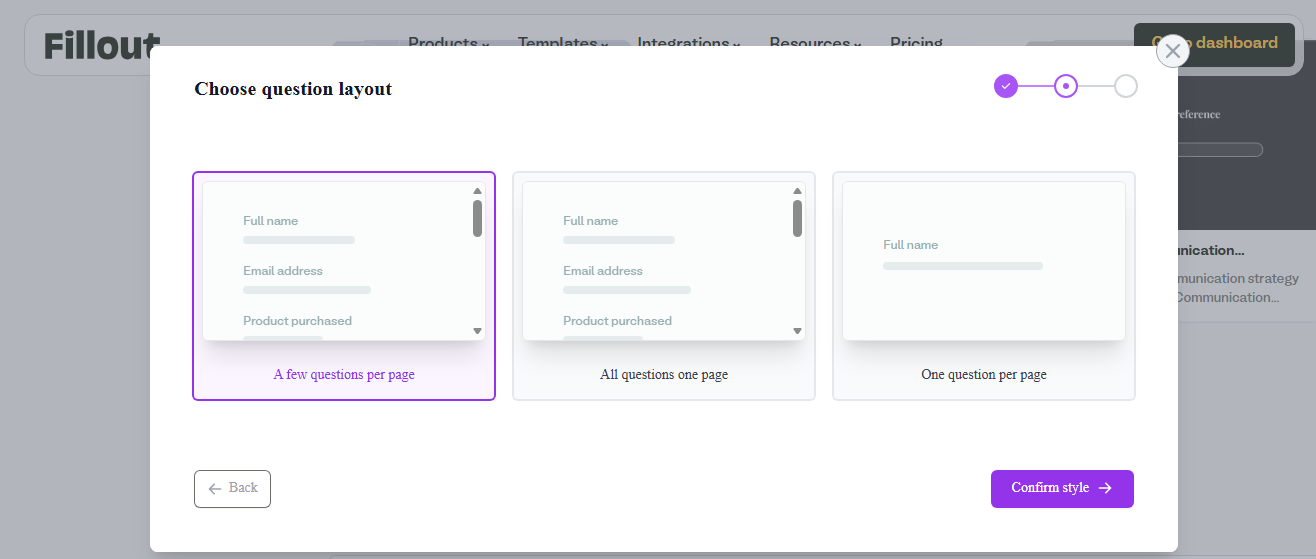Click scroll-down arrow in the few-questions preview
Viewport: 1316px width, 559px height.
477,331
